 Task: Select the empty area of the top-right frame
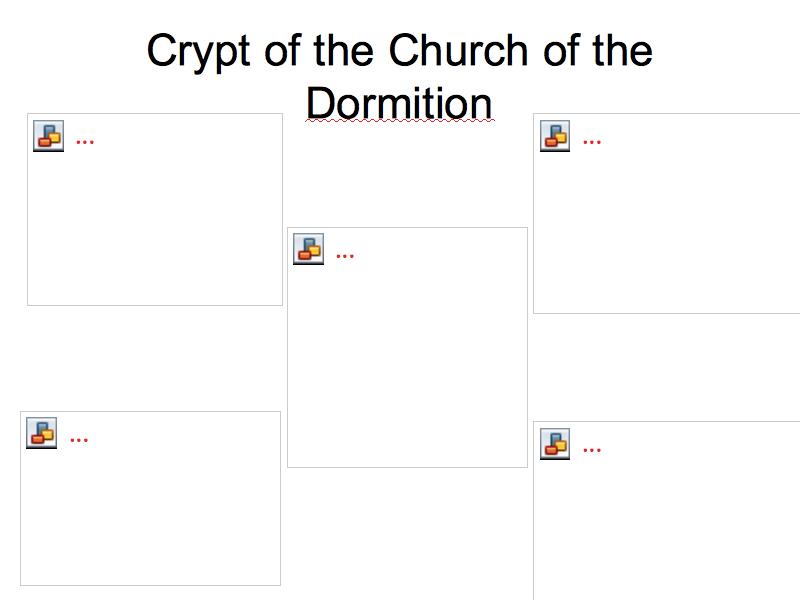pos(666,230)
